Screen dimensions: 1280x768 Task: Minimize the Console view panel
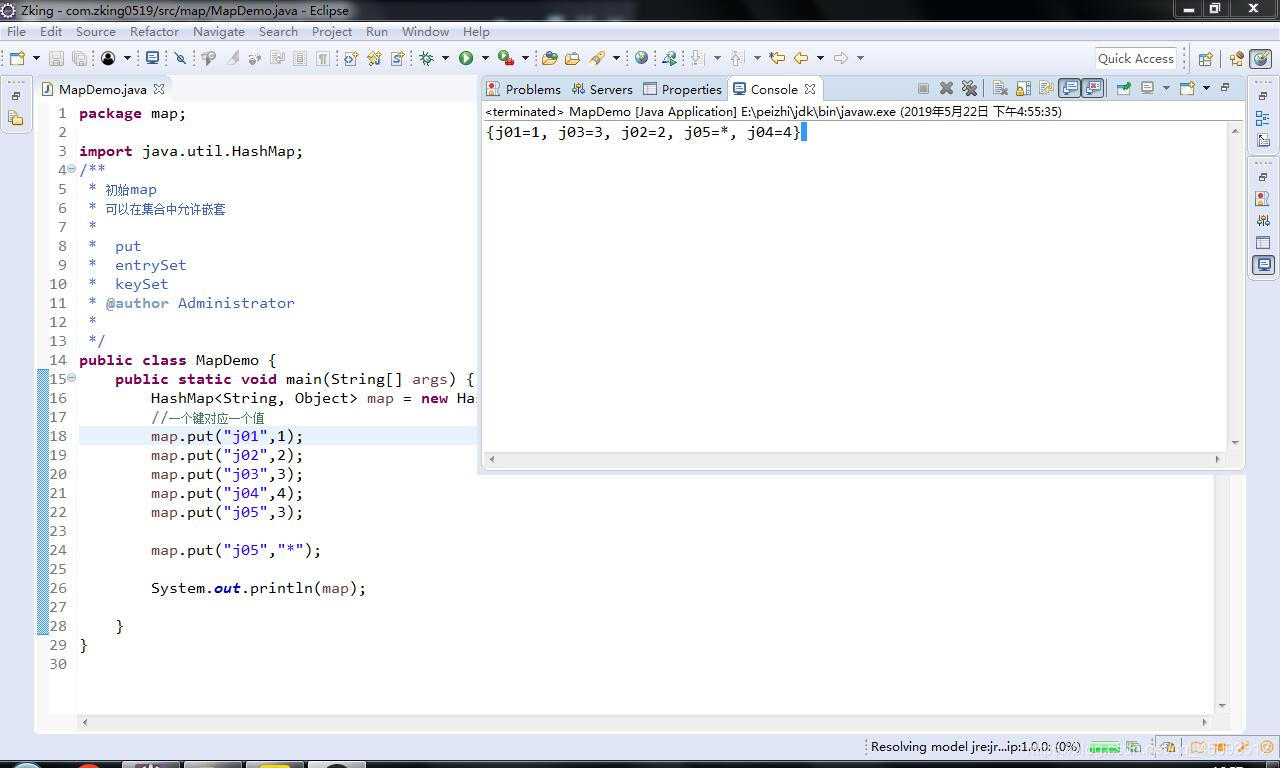click(1225, 88)
